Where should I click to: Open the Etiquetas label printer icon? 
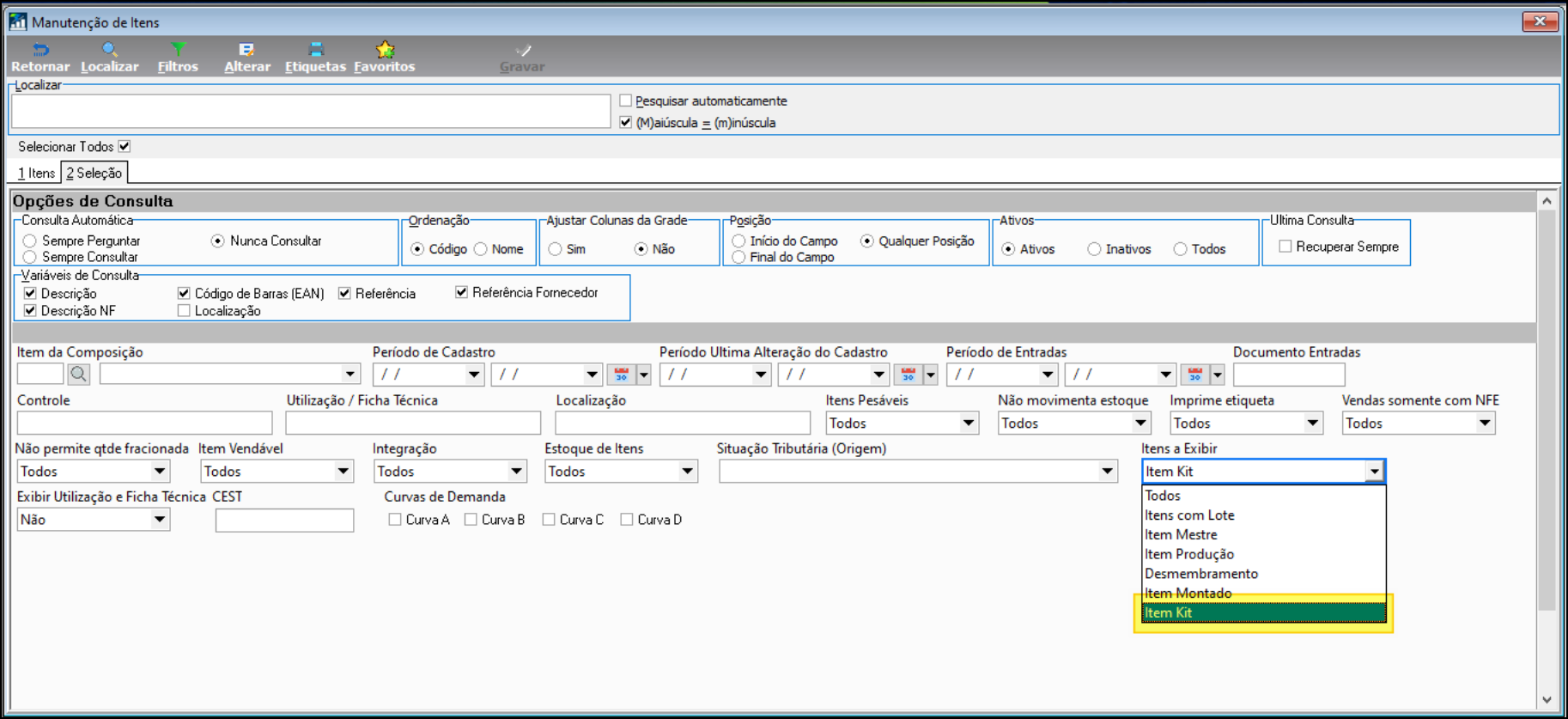(315, 58)
